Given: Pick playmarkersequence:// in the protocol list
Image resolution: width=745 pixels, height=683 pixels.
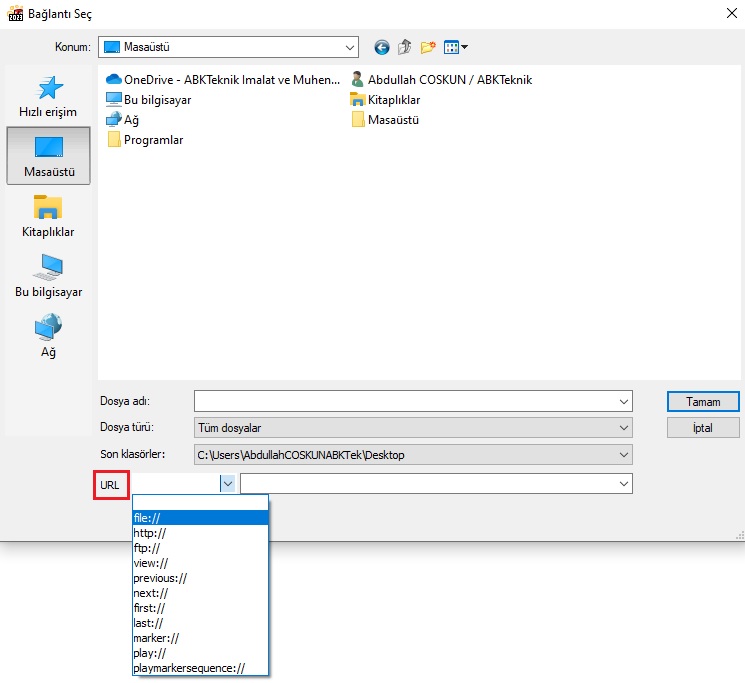Looking at the screenshot, I should [x=188, y=668].
